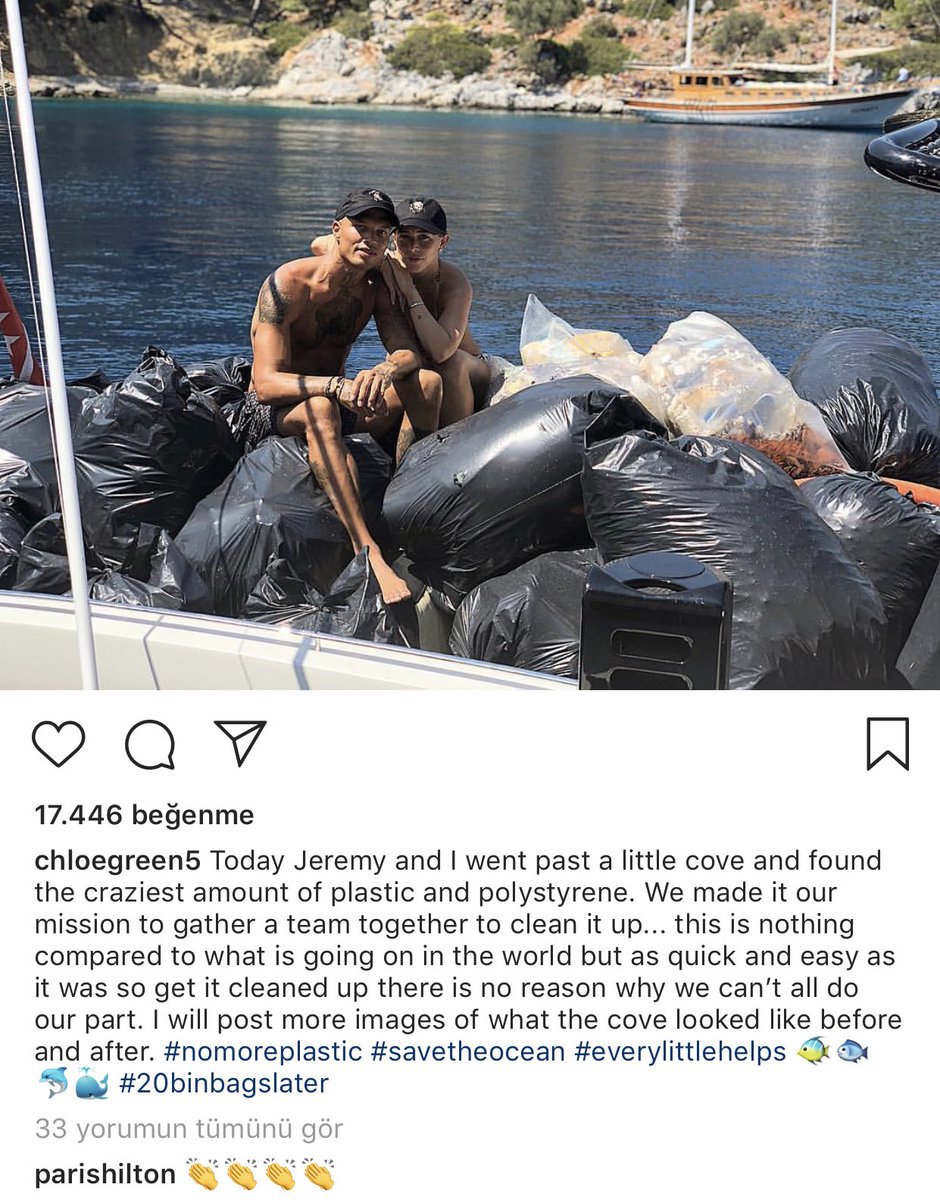Save the post with the bookmark icon
The height and width of the screenshot is (1200, 940).
888,744
